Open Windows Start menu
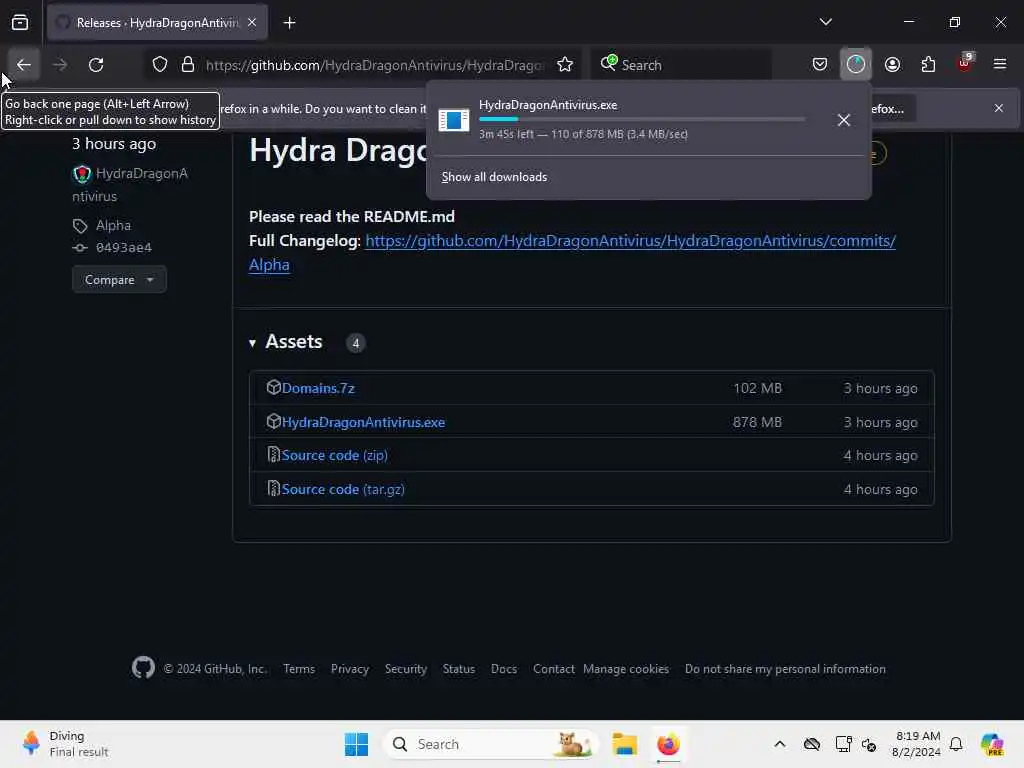Screen dimensions: 1024x768 (x=357, y=744)
